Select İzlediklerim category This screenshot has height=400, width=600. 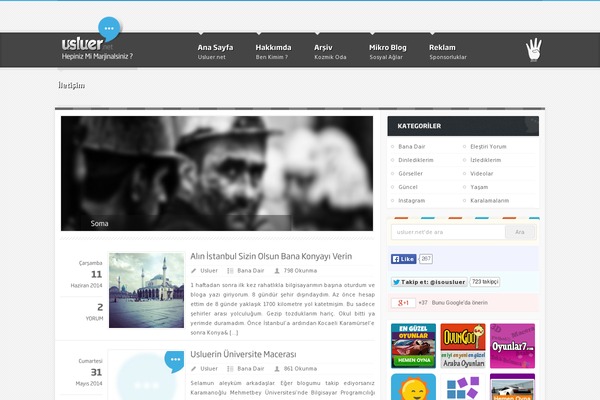point(486,160)
